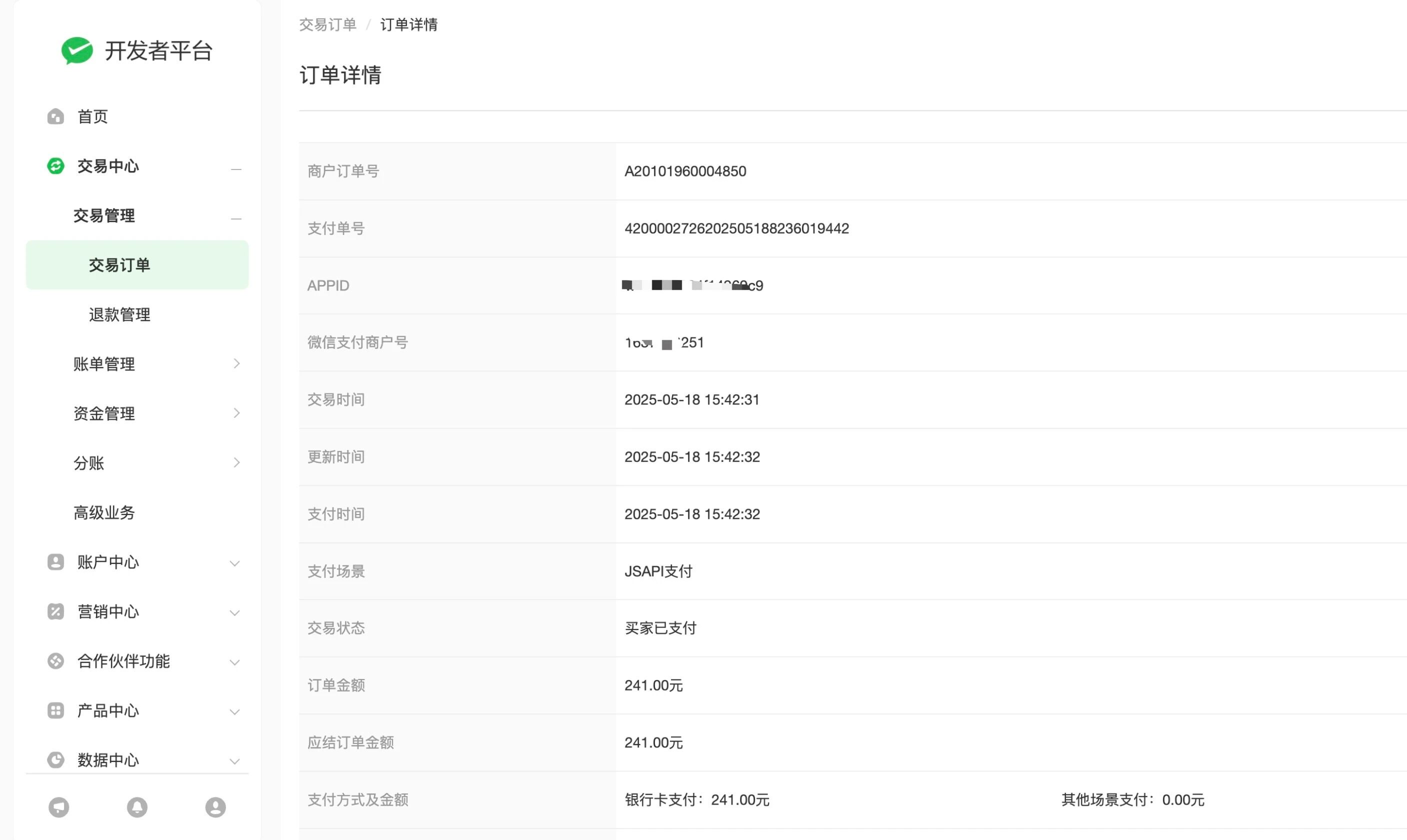
Task: Click the 数据中心 pie chart icon
Action: tap(55, 759)
